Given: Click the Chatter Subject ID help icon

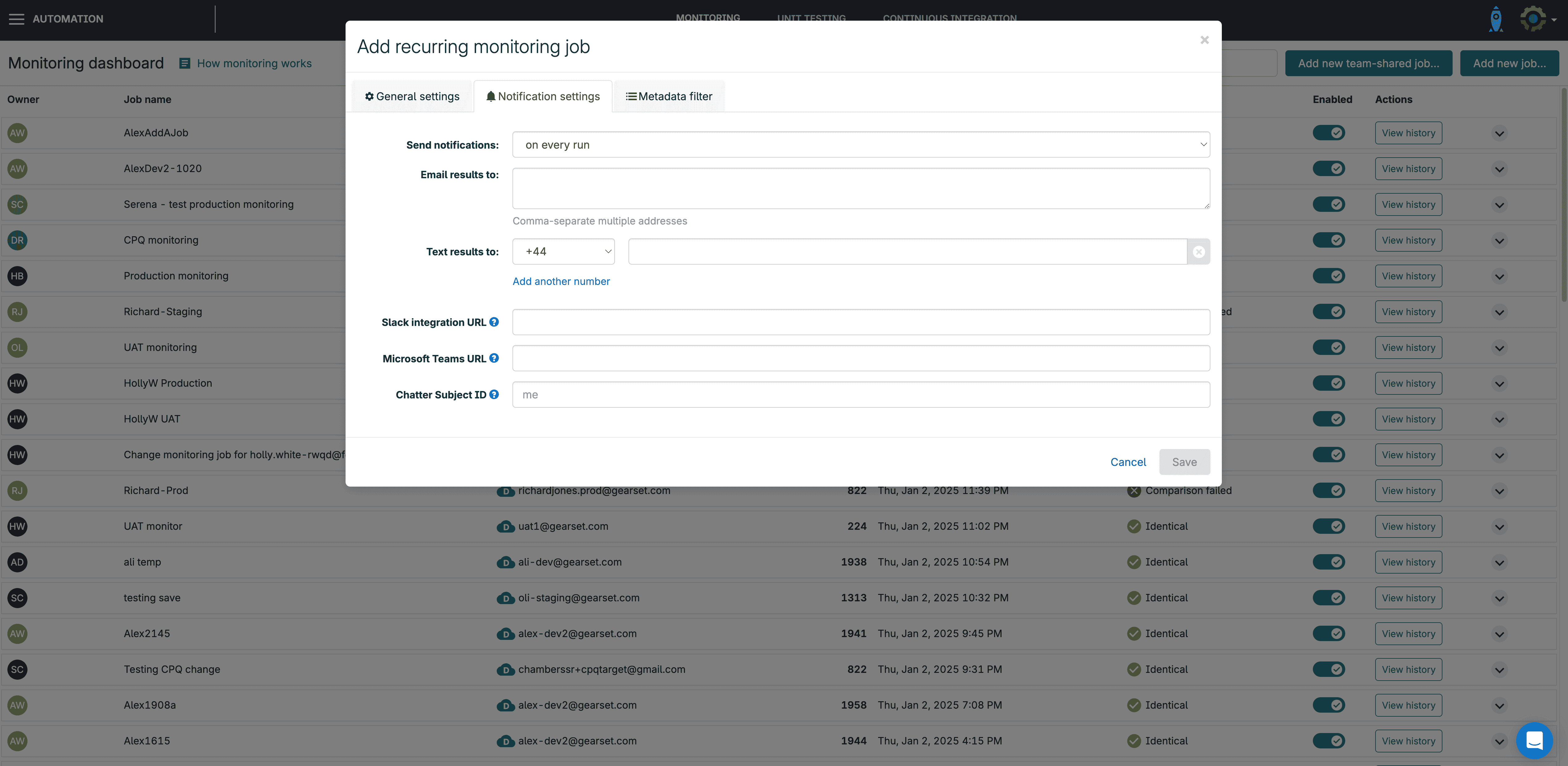Looking at the screenshot, I should point(494,394).
